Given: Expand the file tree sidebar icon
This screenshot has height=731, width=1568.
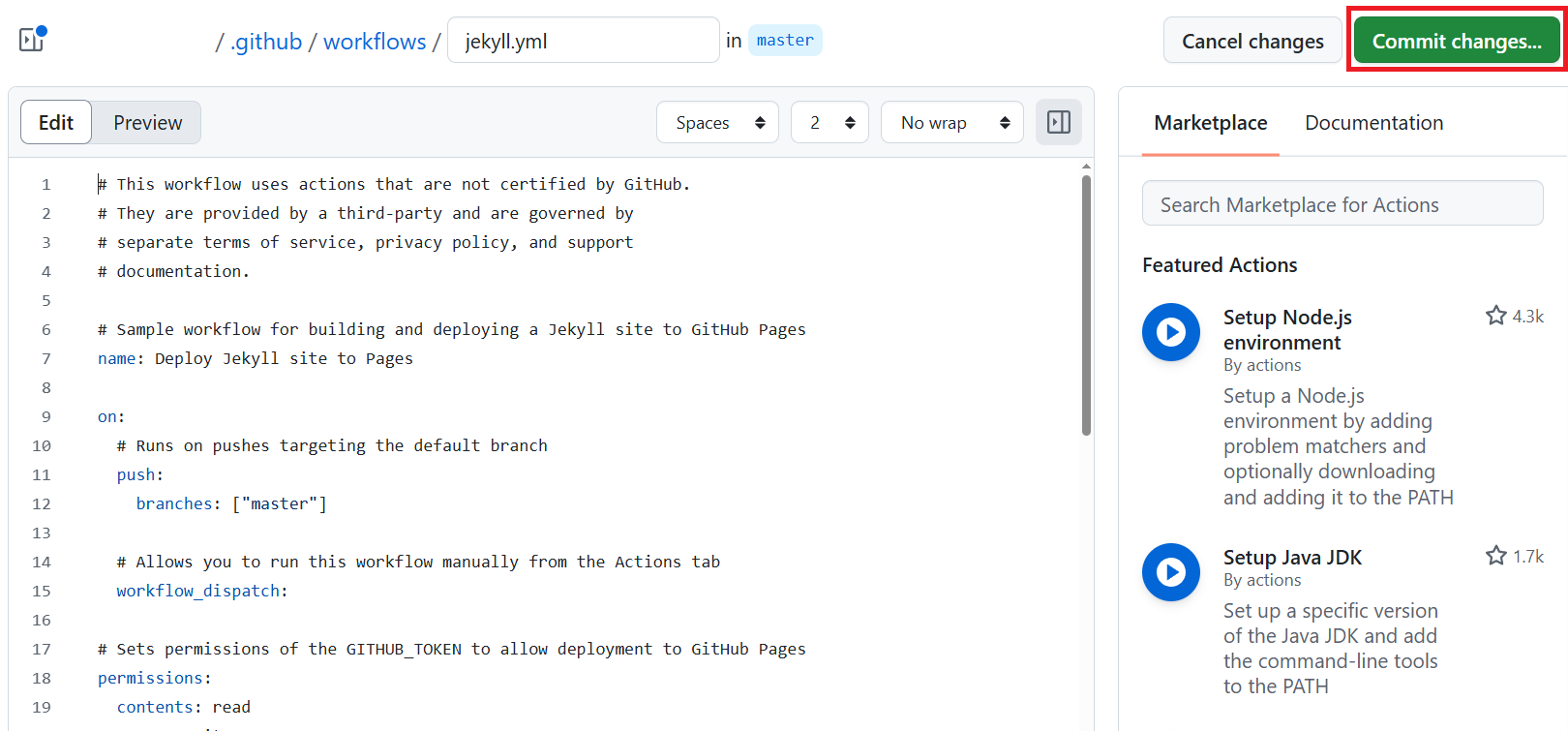Looking at the screenshot, I should pyautogui.click(x=32, y=40).
